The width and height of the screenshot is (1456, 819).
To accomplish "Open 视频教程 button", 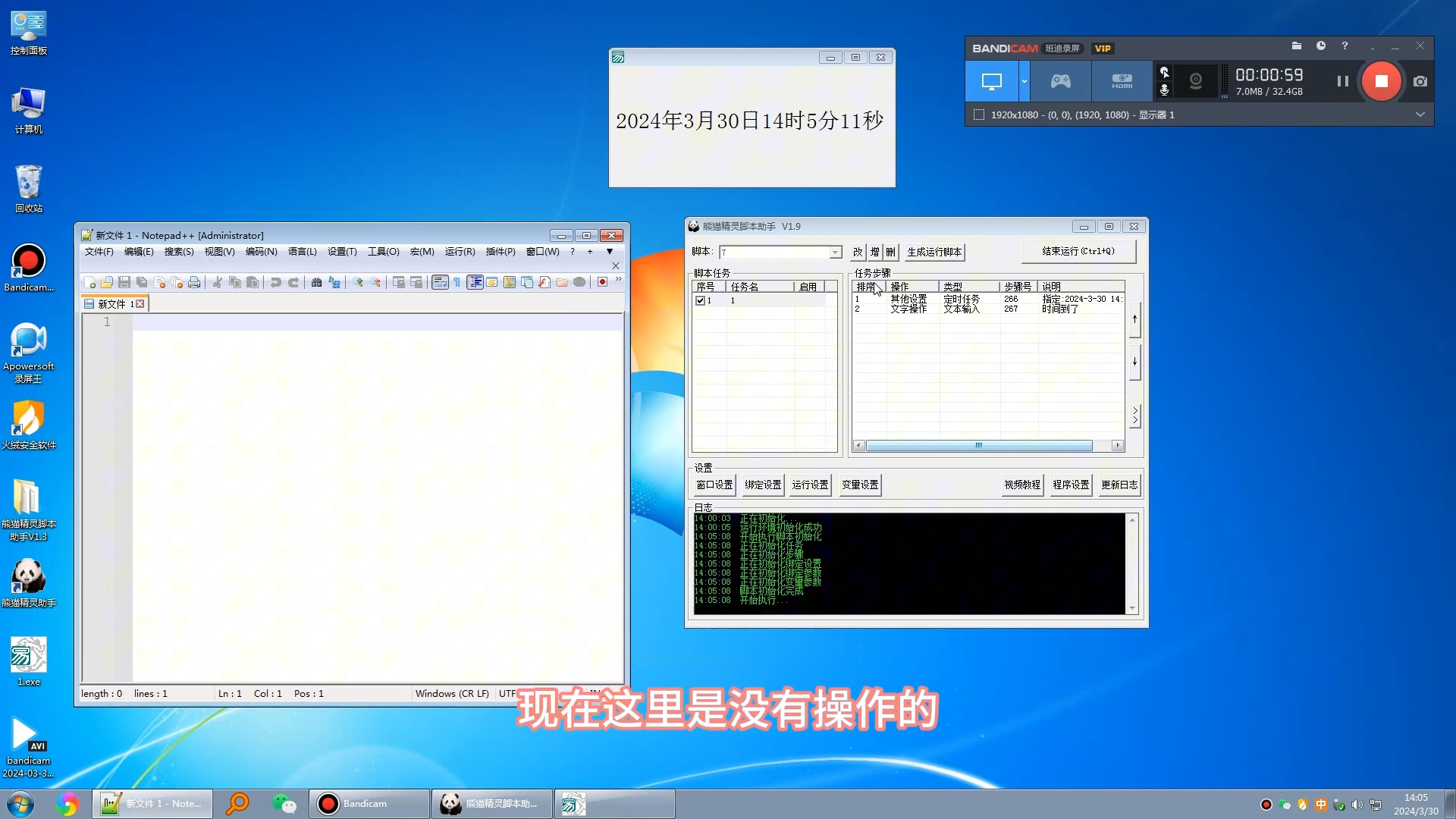I will [1022, 485].
